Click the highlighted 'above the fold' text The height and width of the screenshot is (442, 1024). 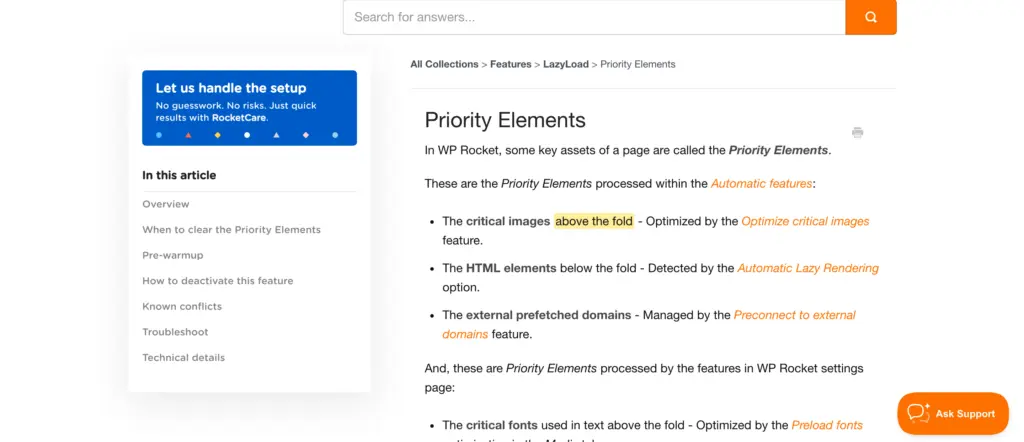(594, 221)
